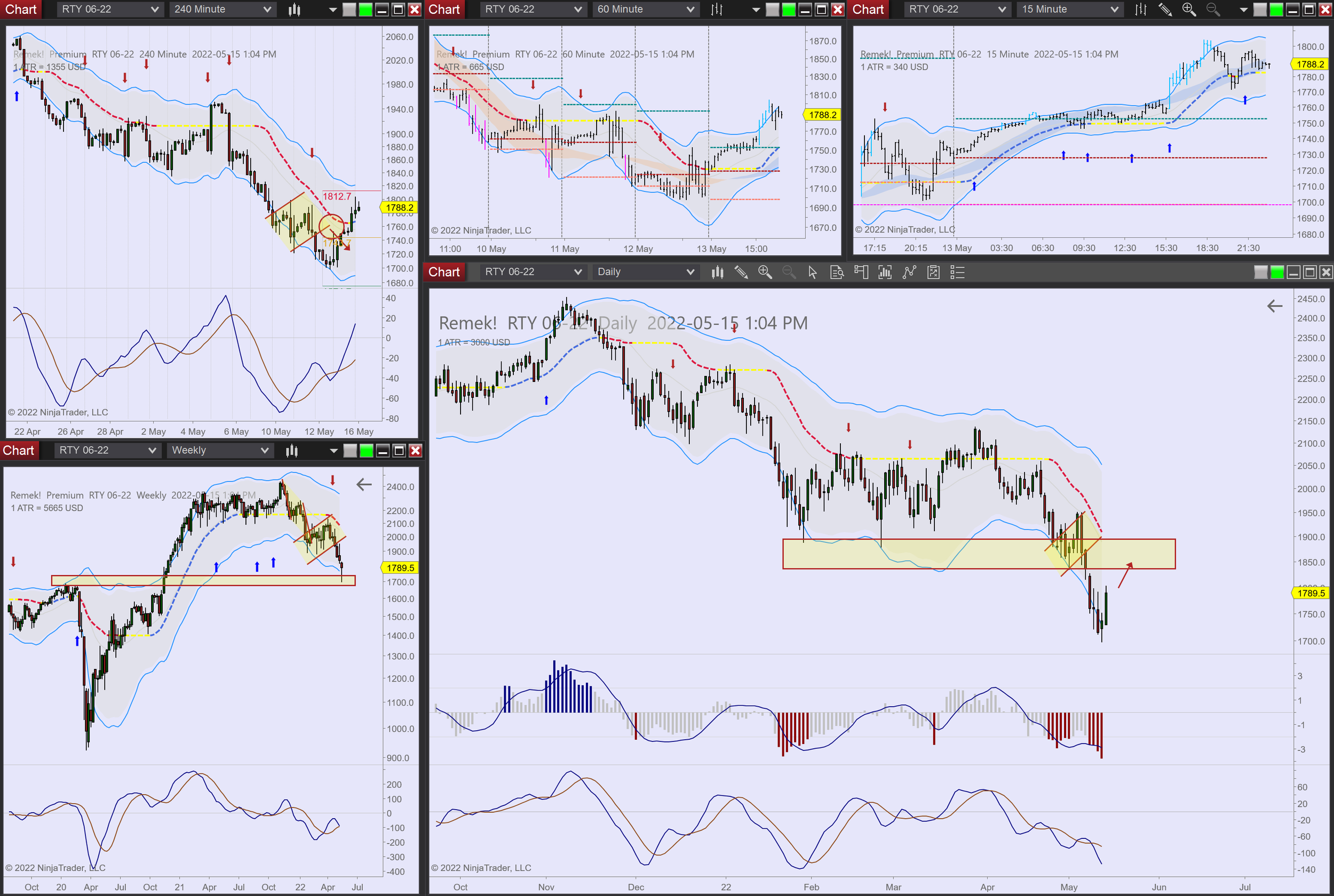
Task: Click bar style icon in 15 Minute chart
Action: (x=1140, y=9)
